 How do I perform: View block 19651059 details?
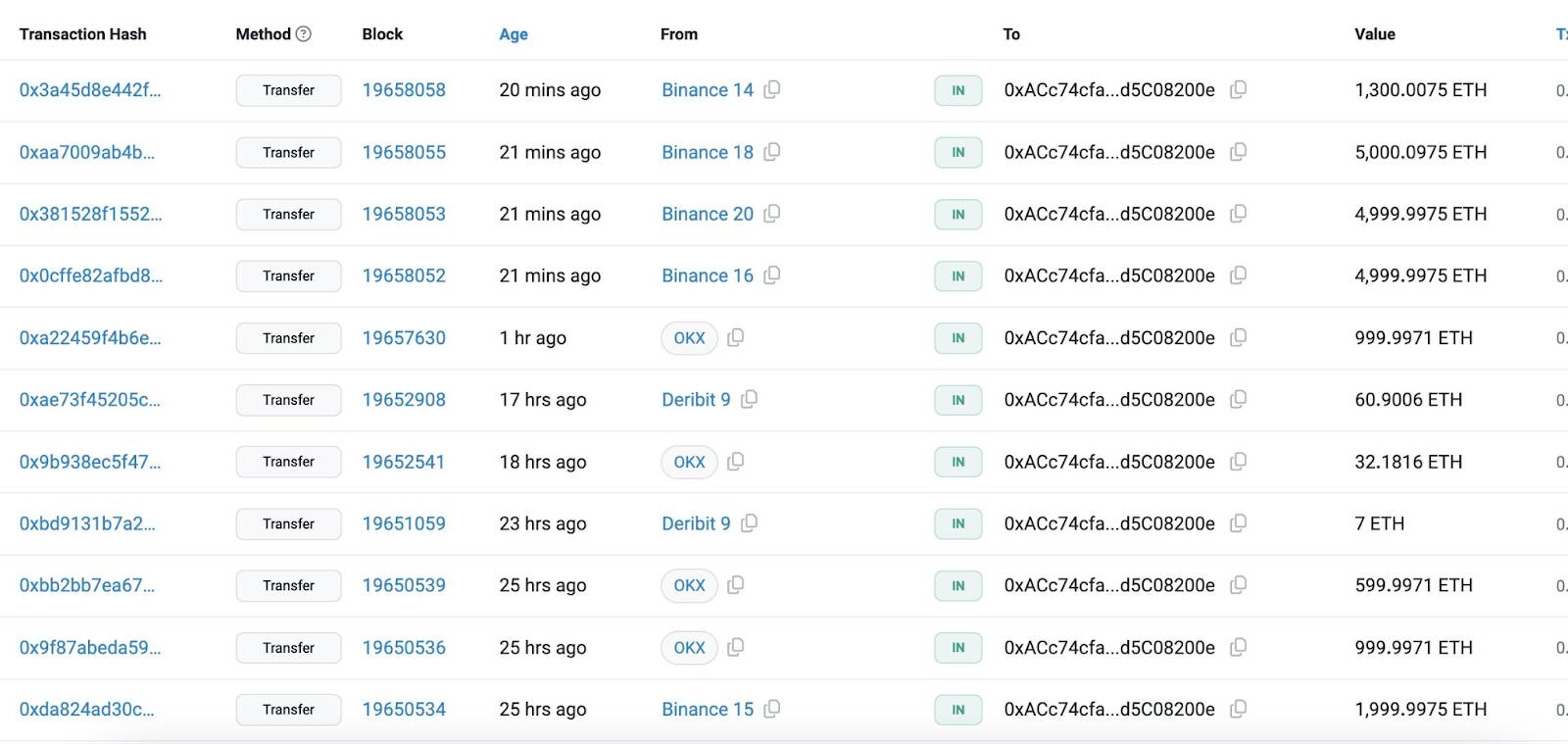[x=404, y=523]
